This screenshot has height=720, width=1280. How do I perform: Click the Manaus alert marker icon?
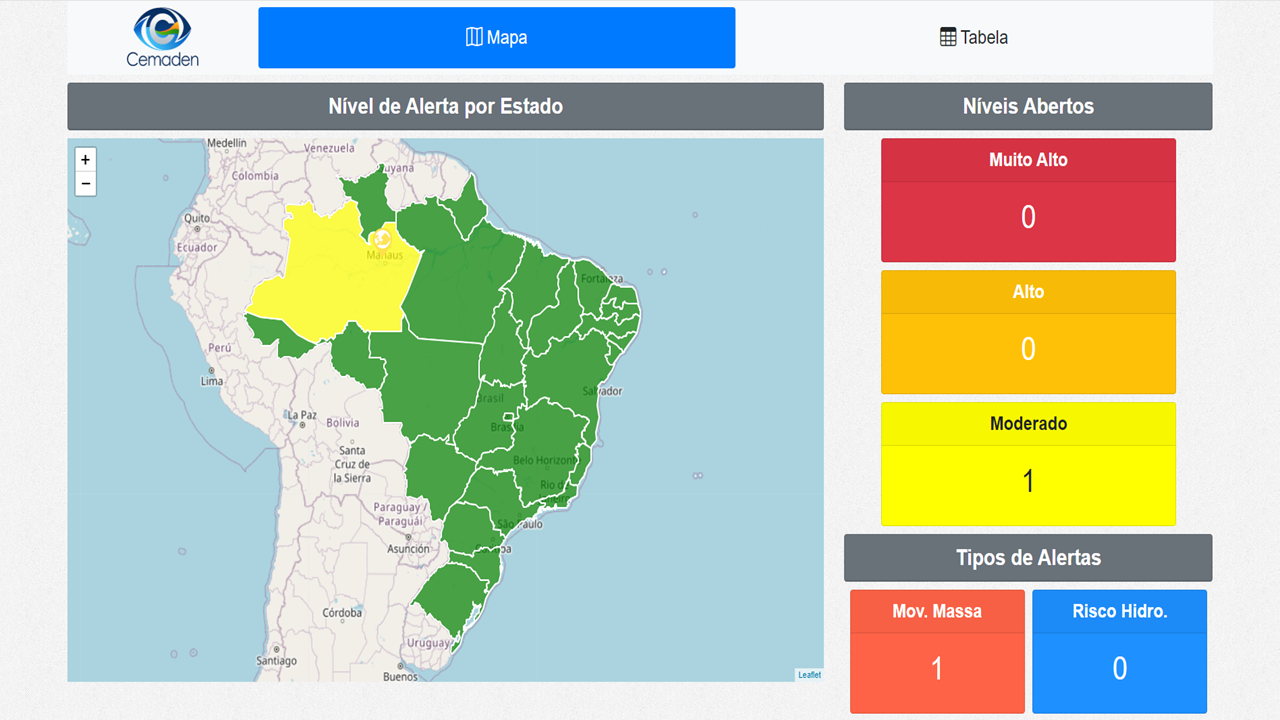click(x=381, y=240)
